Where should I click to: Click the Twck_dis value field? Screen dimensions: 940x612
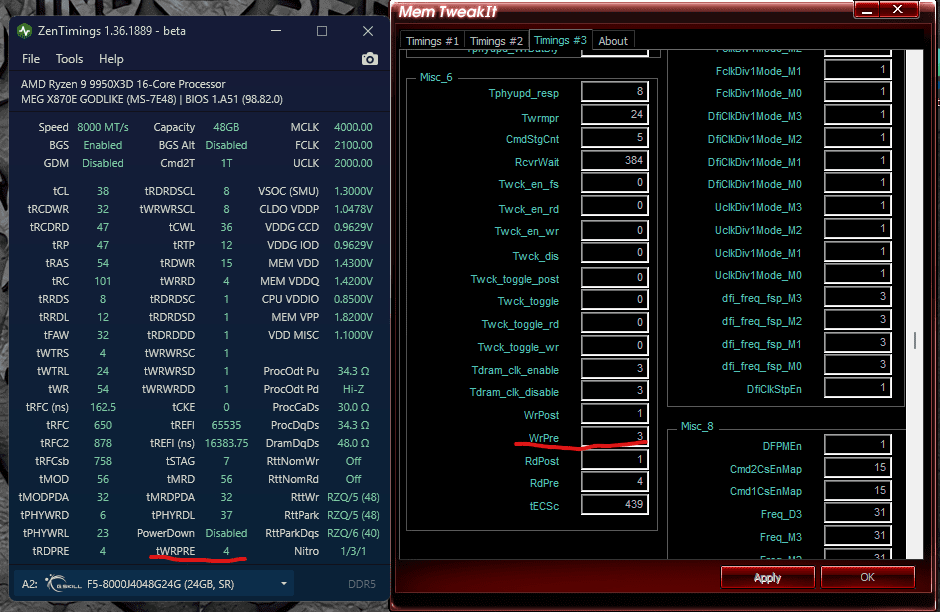tap(614, 253)
